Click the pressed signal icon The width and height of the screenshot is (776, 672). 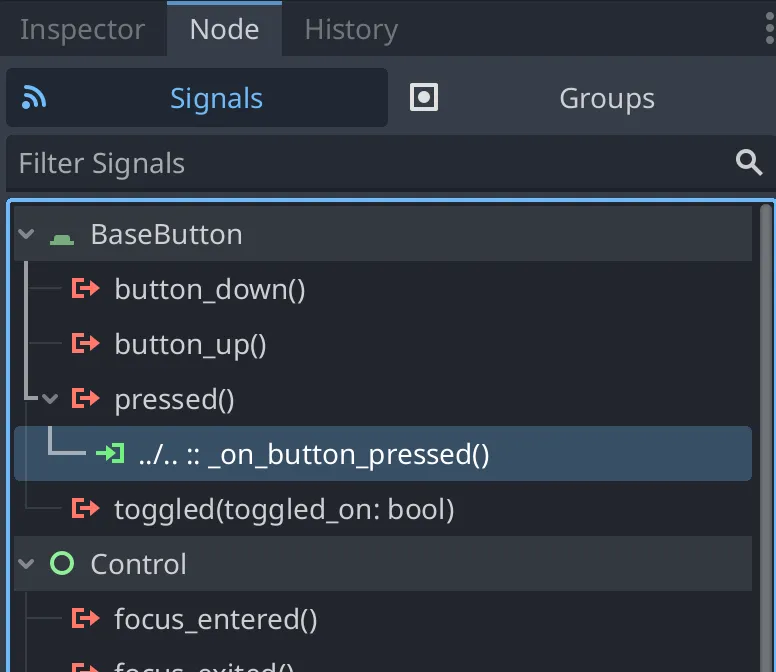[x=86, y=400]
